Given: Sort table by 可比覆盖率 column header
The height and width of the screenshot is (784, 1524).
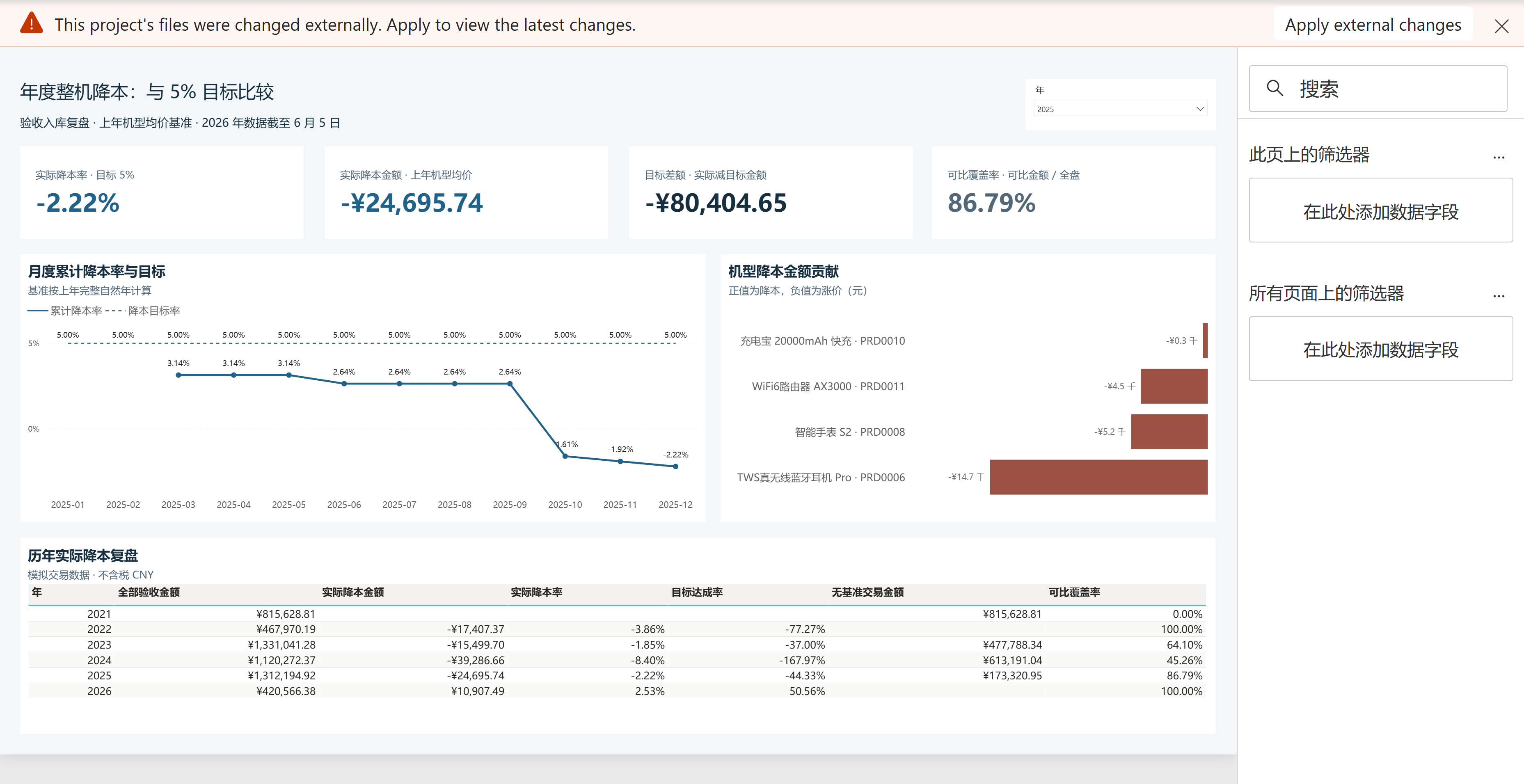Looking at the screenshot, I should (x=1074, y=592).
